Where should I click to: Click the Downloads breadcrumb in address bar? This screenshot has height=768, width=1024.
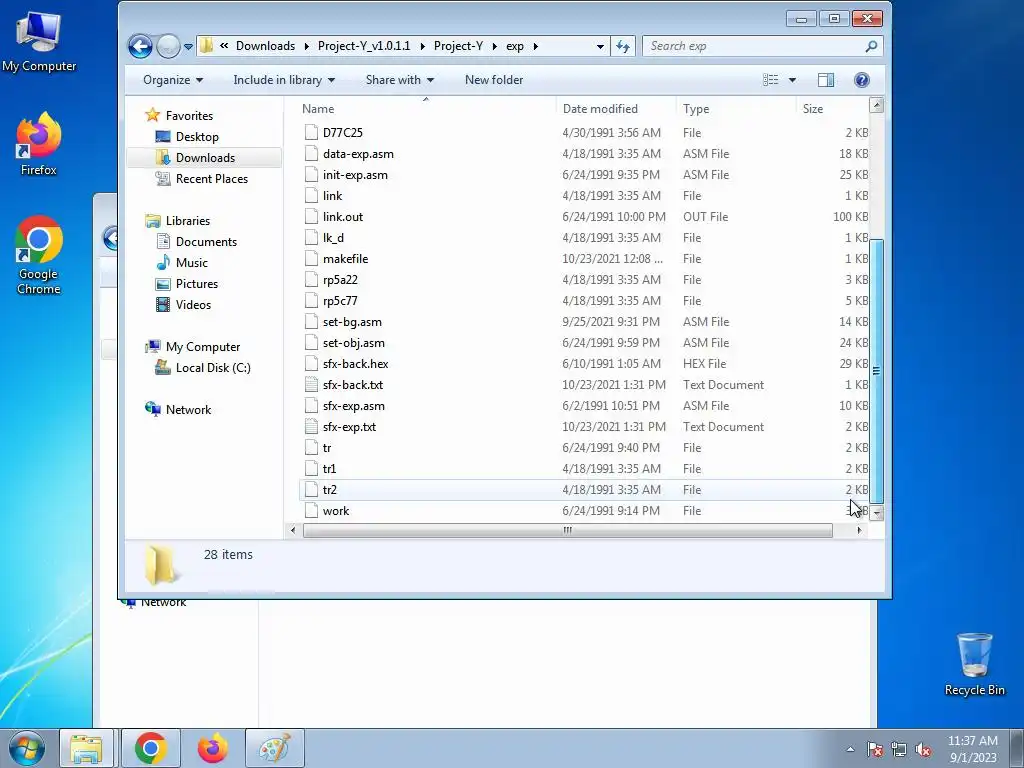click(x=265, y=46)
